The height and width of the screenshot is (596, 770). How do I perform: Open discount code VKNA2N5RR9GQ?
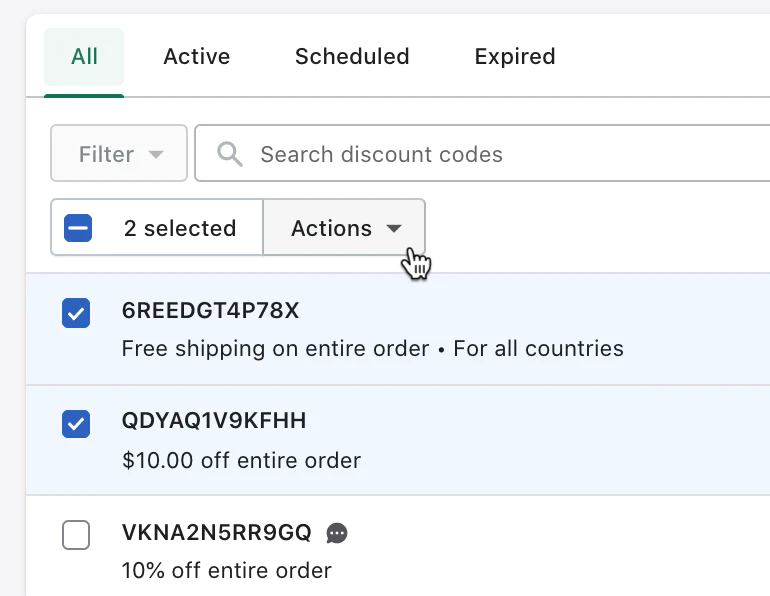(217, 532)
